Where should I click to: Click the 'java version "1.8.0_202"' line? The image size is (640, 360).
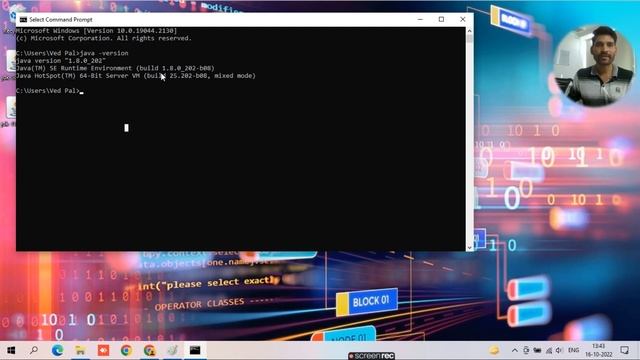pyautogui.click(x=61, y=61)
